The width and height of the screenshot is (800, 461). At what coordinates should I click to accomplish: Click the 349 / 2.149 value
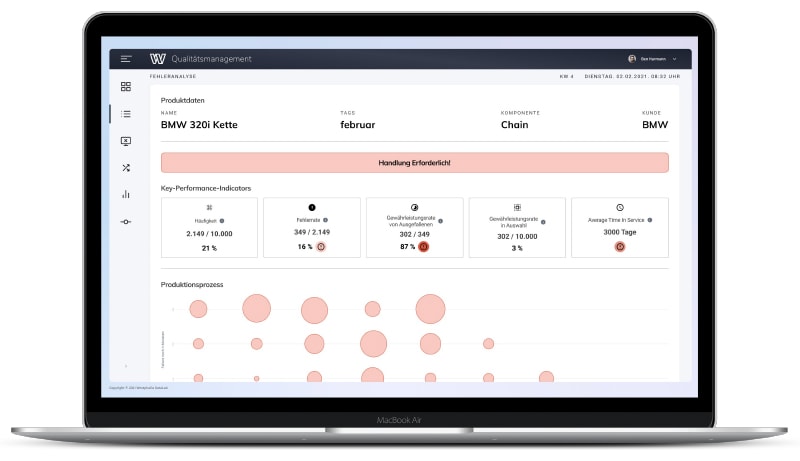(312, 232)
